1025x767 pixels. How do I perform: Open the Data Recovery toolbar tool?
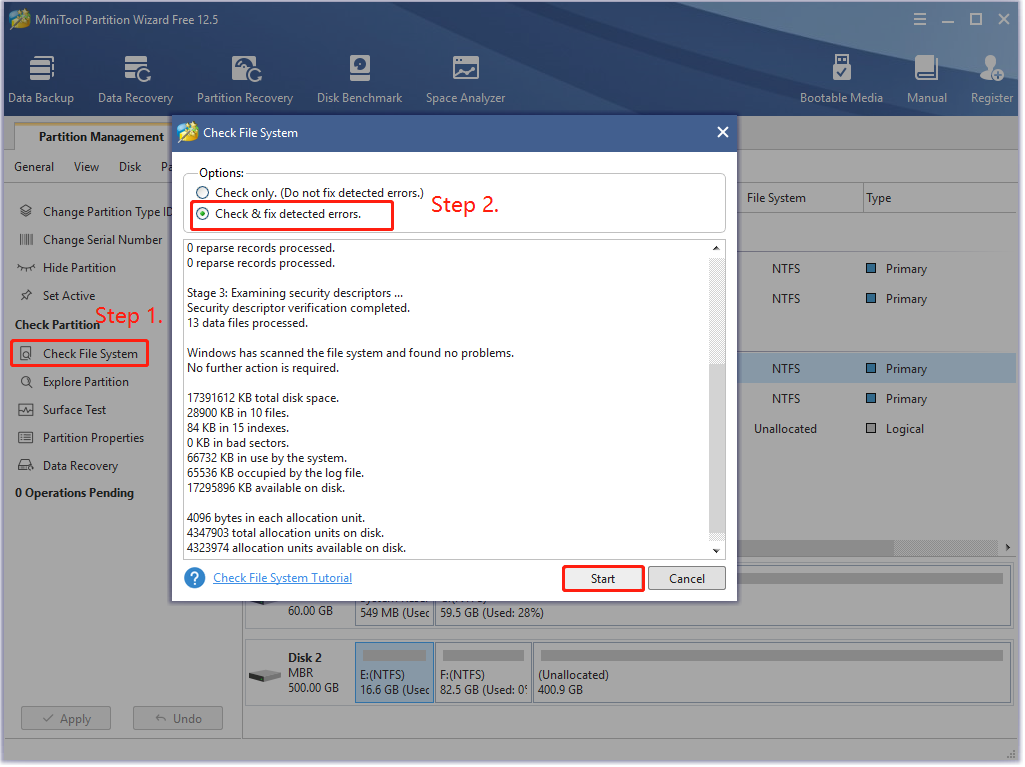coord(135,79)
